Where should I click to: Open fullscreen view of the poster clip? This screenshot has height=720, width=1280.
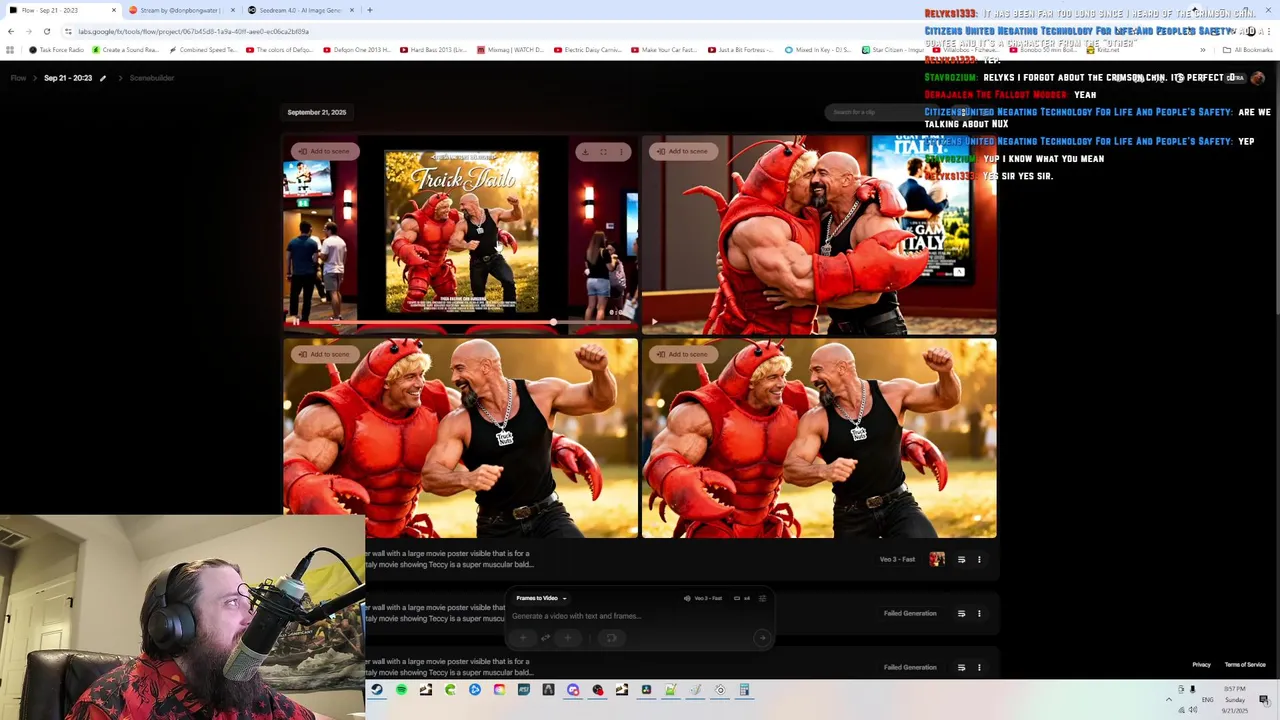pos(603,152)
